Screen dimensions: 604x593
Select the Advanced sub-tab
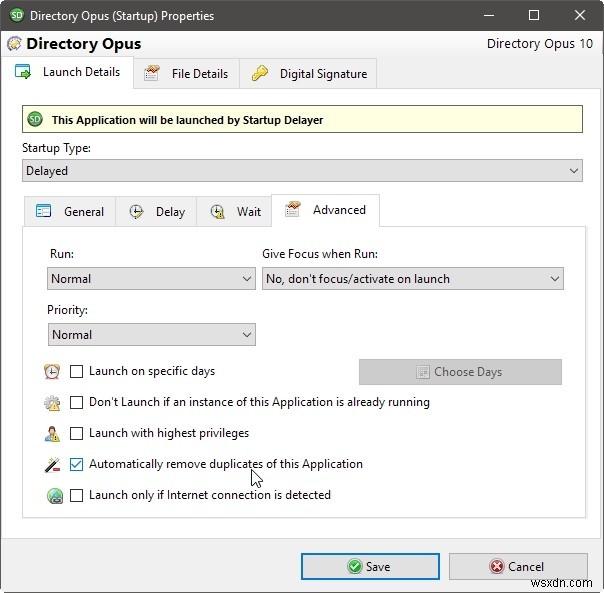click(325, 210)
